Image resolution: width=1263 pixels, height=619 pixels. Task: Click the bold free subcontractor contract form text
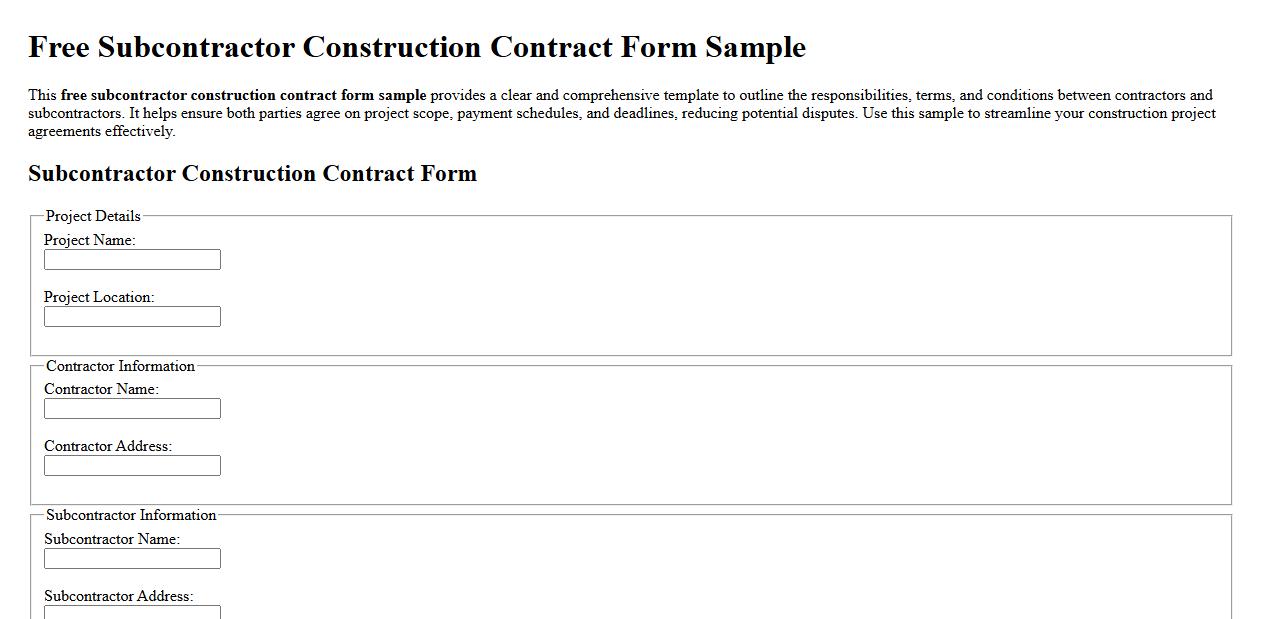coord(242,95)
